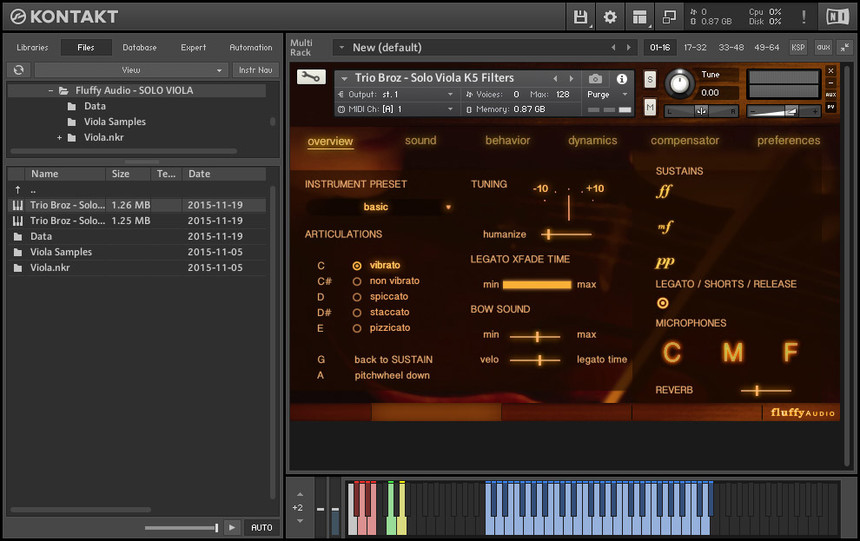The height and width of the screenshot is (541, 860).
Task: Select next multi rack preset arrow
Action: (629, 48)
